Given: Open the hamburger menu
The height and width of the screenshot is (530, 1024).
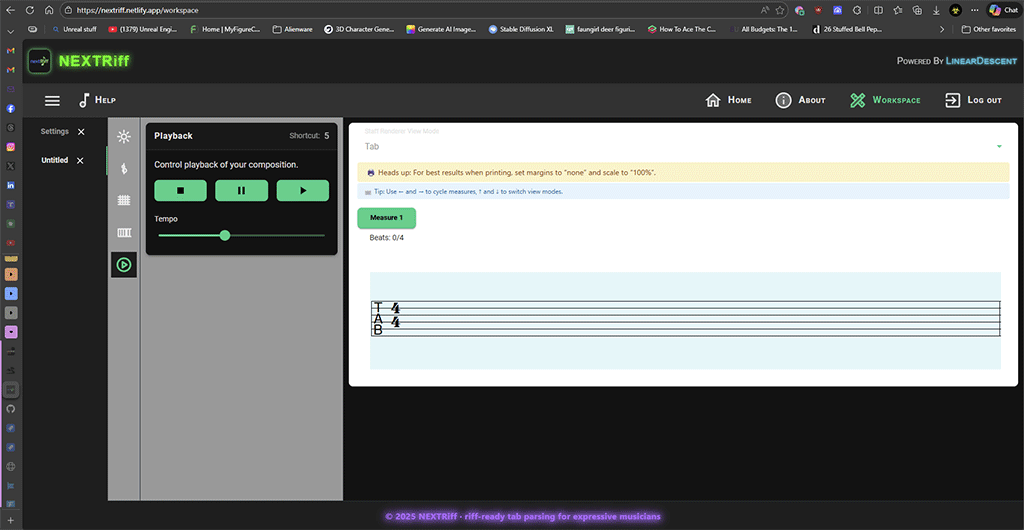Looking at the screenshot, I should pyautogui.click(x=52, y=101).
